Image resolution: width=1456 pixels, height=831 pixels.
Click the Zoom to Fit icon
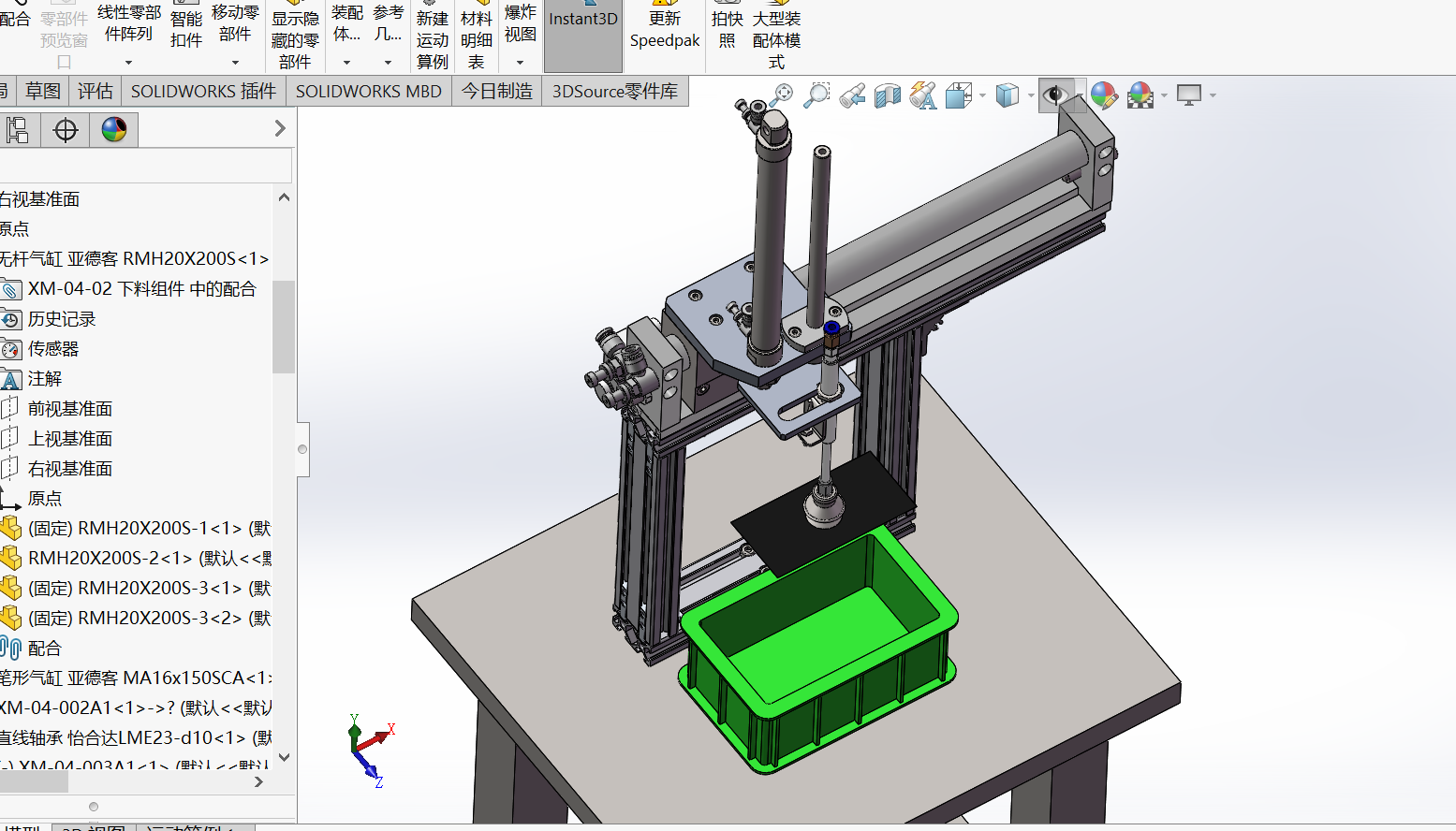coord(781,95)
